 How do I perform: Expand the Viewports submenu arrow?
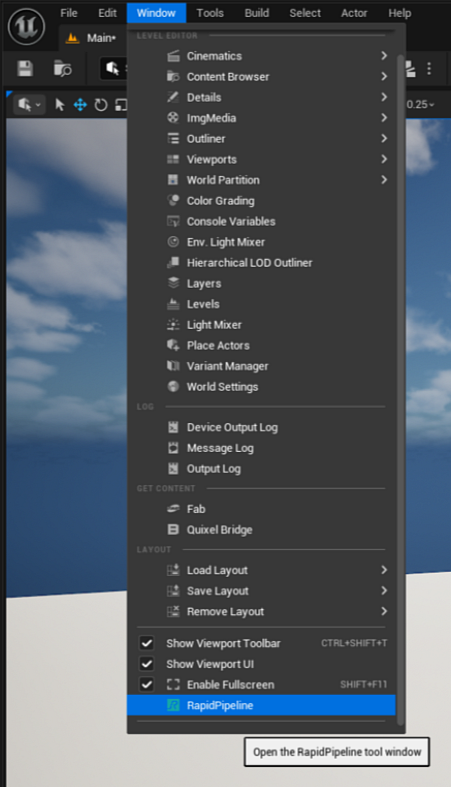point(384,159)
